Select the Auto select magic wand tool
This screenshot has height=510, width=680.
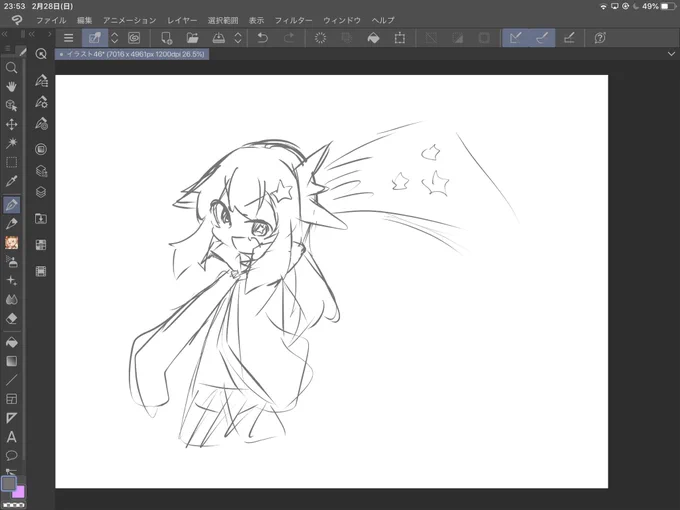pos(11,143)
